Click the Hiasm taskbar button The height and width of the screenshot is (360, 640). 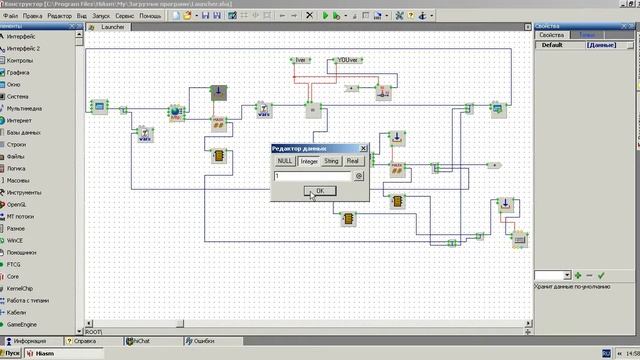[64, 353]
